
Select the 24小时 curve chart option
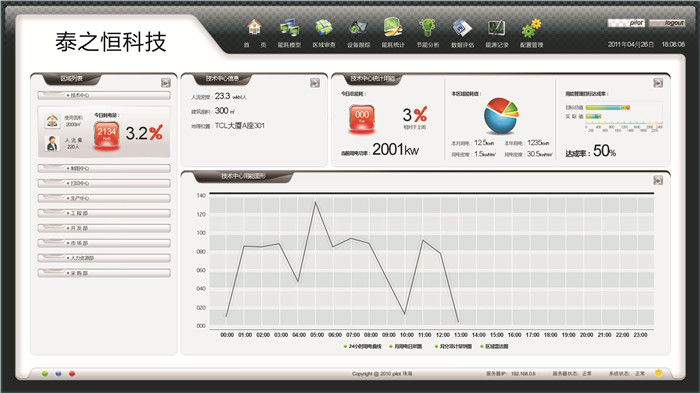coord(362,347)
